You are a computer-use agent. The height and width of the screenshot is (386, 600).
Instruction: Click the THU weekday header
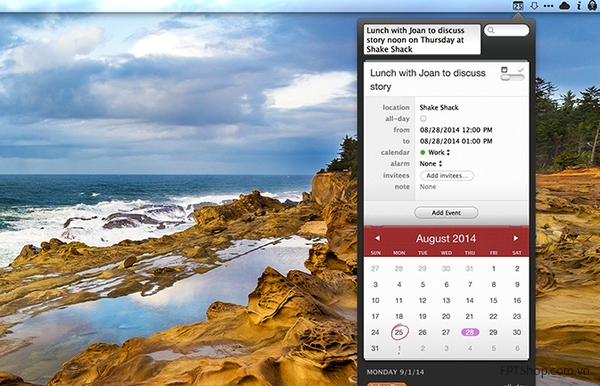point(470,253)
